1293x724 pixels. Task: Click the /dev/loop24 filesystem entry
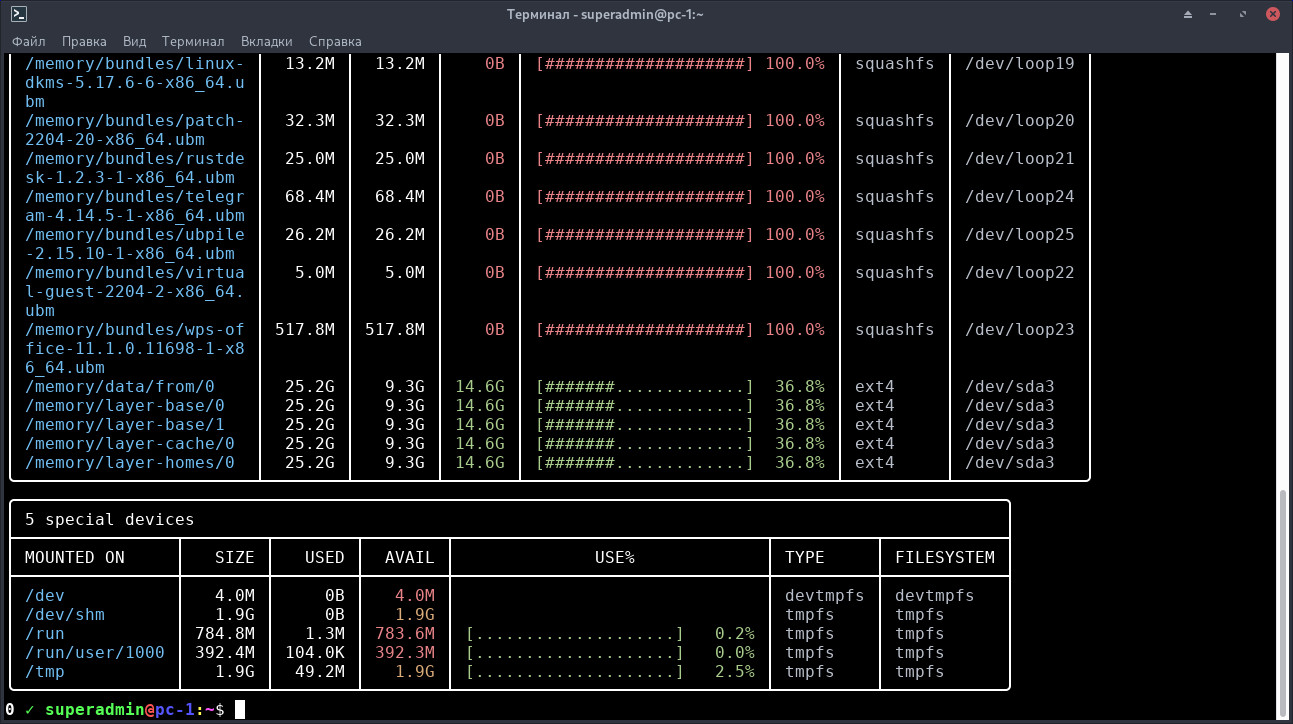[1020, 196]
